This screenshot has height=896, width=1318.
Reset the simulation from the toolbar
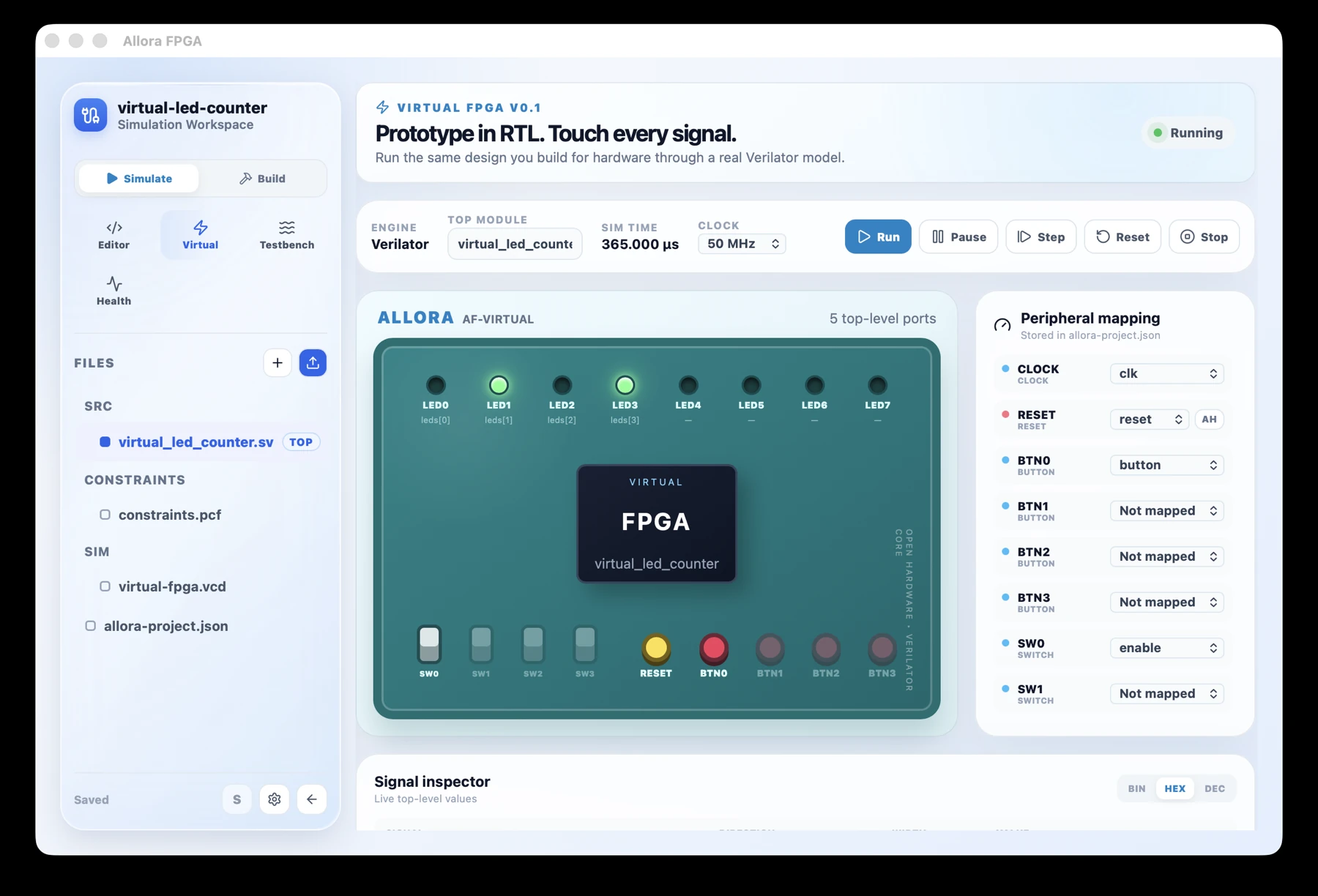coord(1122,236)
